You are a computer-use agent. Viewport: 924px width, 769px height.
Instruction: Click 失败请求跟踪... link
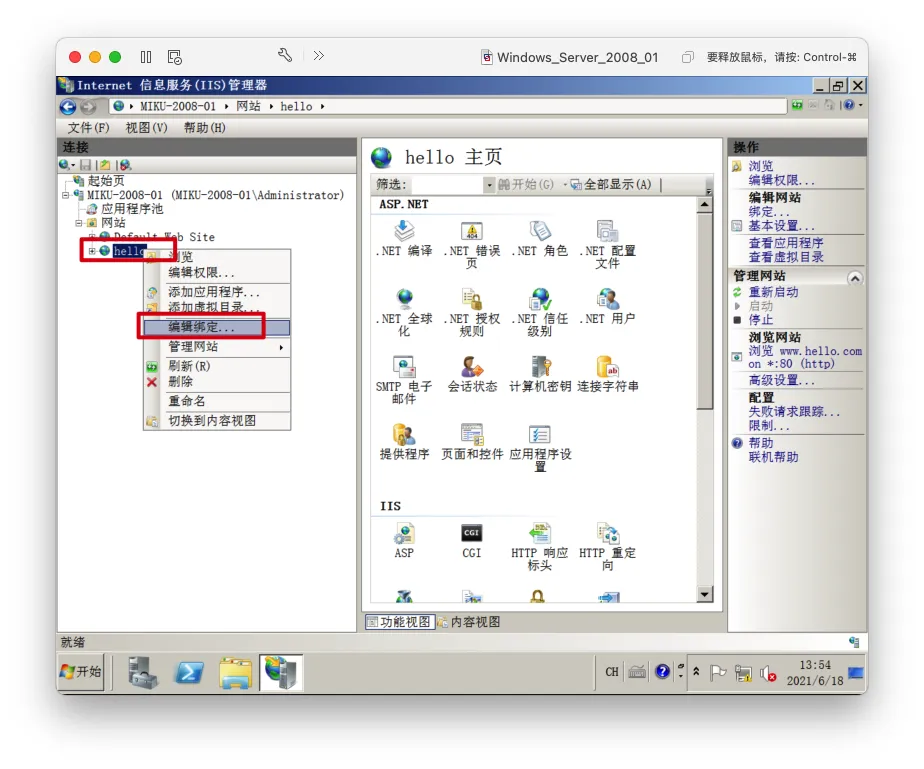tap(794, 411)
